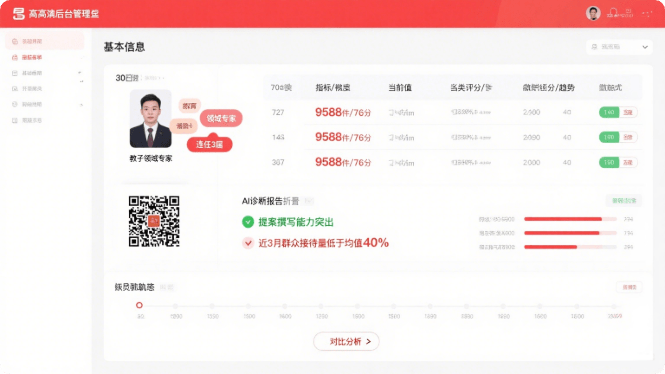Click the icon of the highlighted first sidebar item
Image resolution: width=665 pixels, height=374 pixels.
tap(15, 42)
